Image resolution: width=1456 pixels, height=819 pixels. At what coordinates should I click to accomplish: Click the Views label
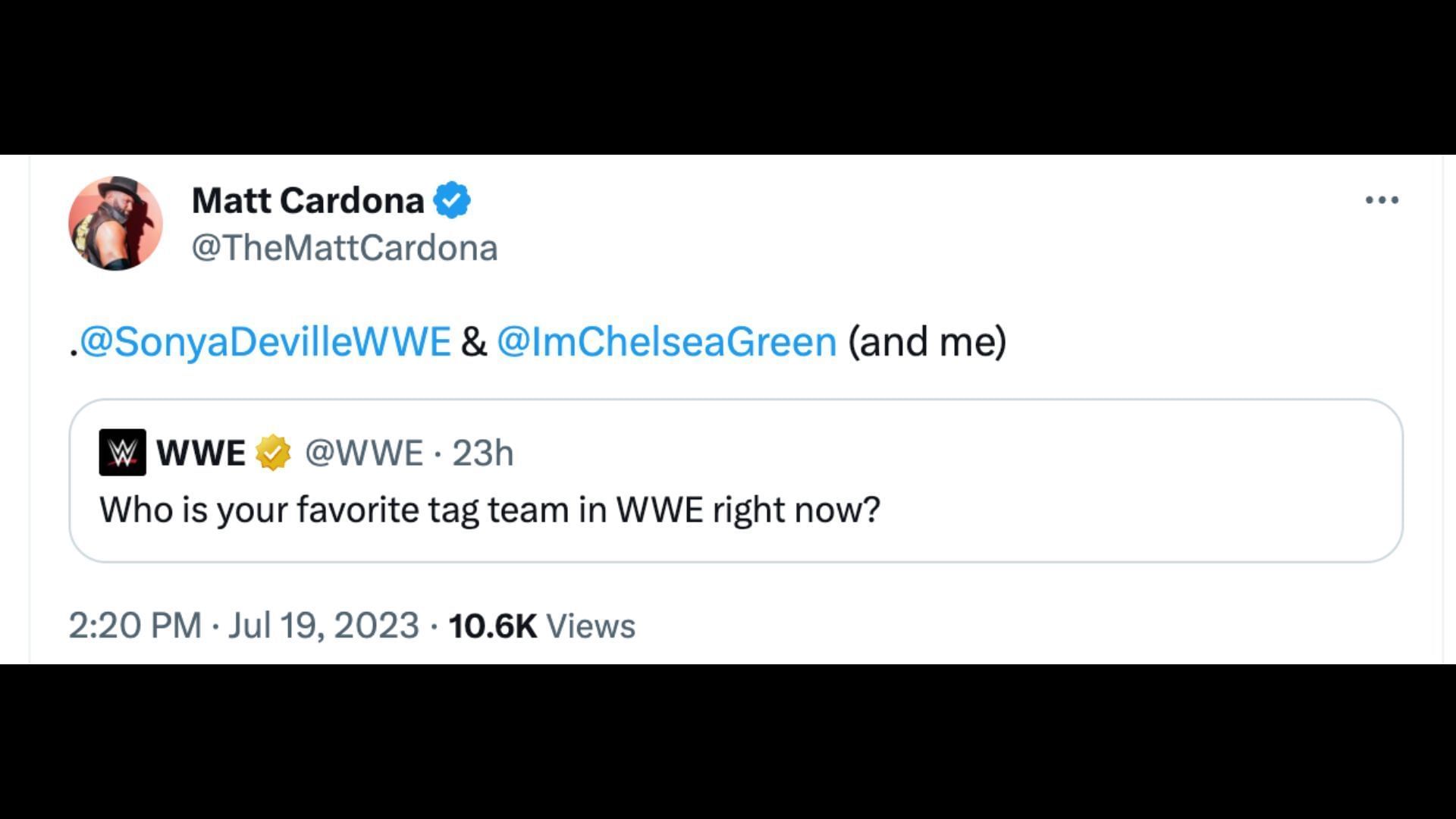tap(591, 626)
